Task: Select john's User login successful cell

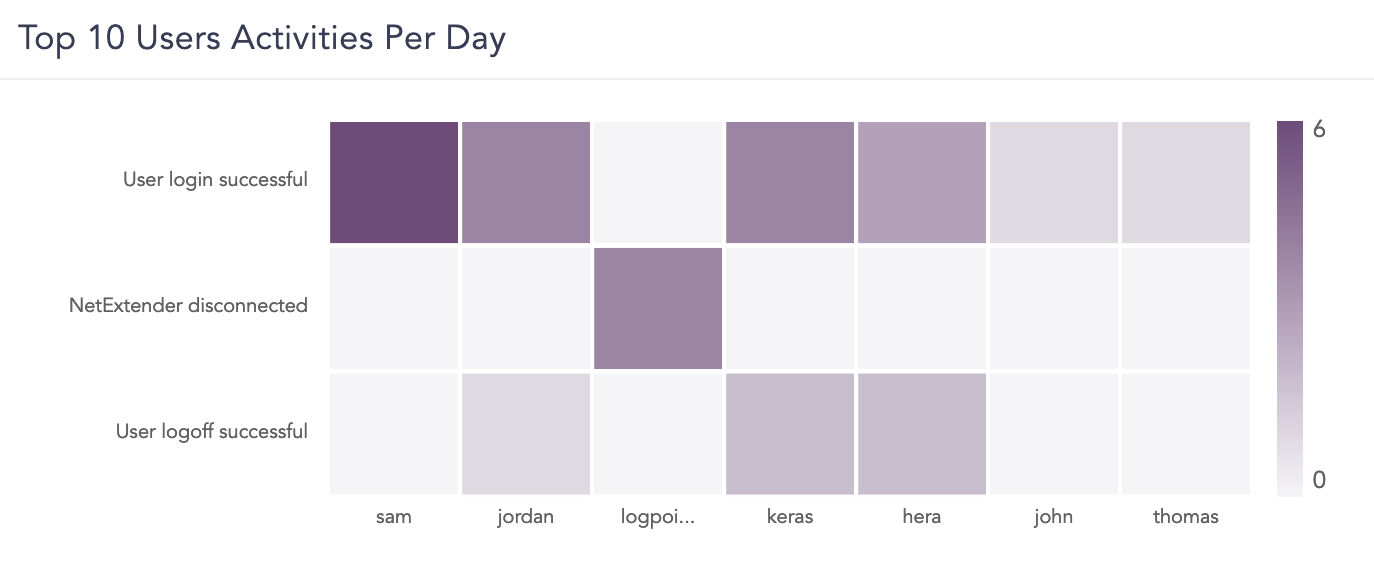Action: [1053, 182]
